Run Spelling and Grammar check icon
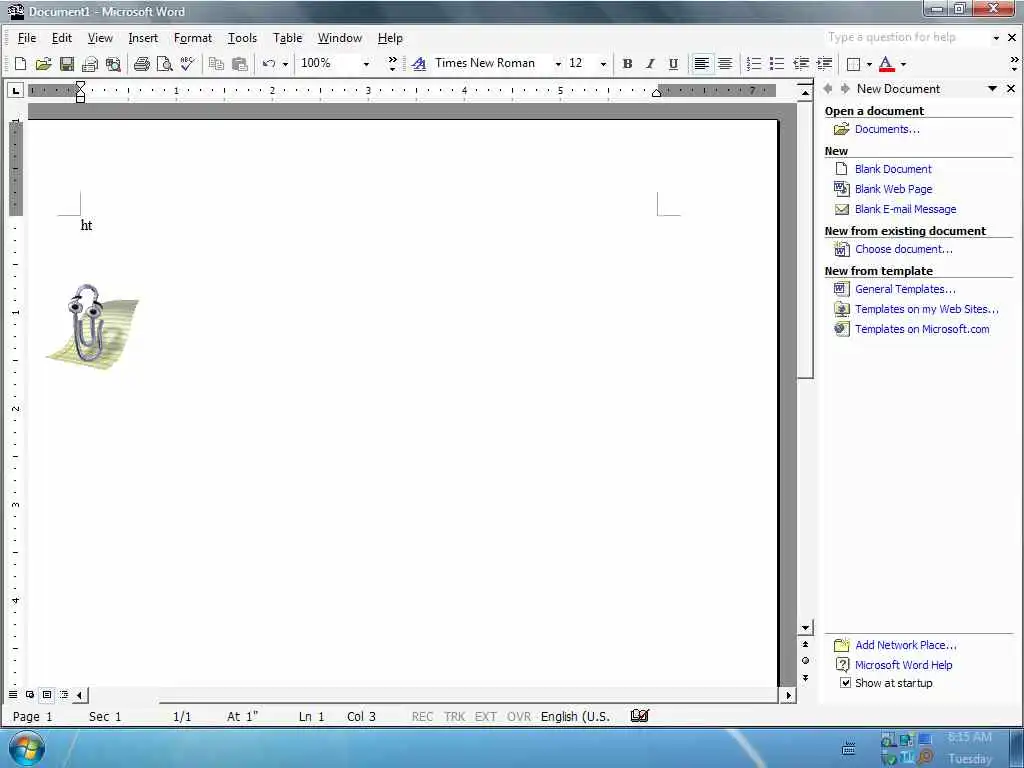Image resolution: width=1024 pixels, height=768 pixels. point(187,63)
